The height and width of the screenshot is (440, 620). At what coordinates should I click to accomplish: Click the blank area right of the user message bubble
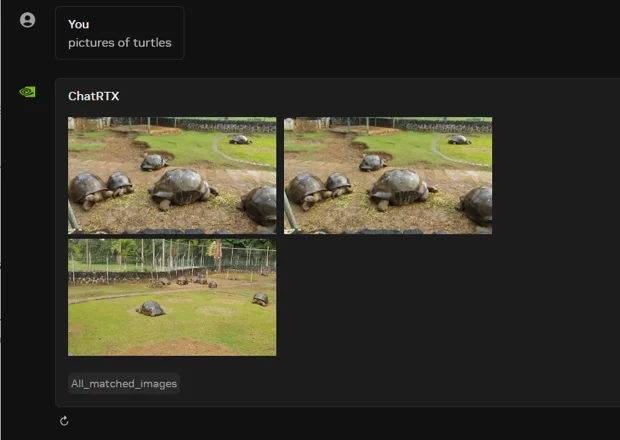(400, 33)
